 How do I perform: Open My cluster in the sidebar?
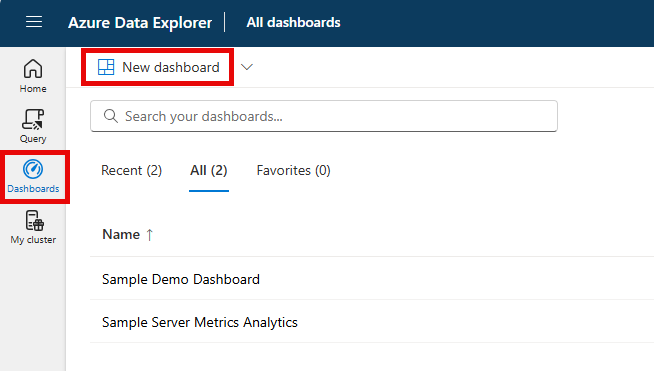pyautogui.click(x=33, y=227)
